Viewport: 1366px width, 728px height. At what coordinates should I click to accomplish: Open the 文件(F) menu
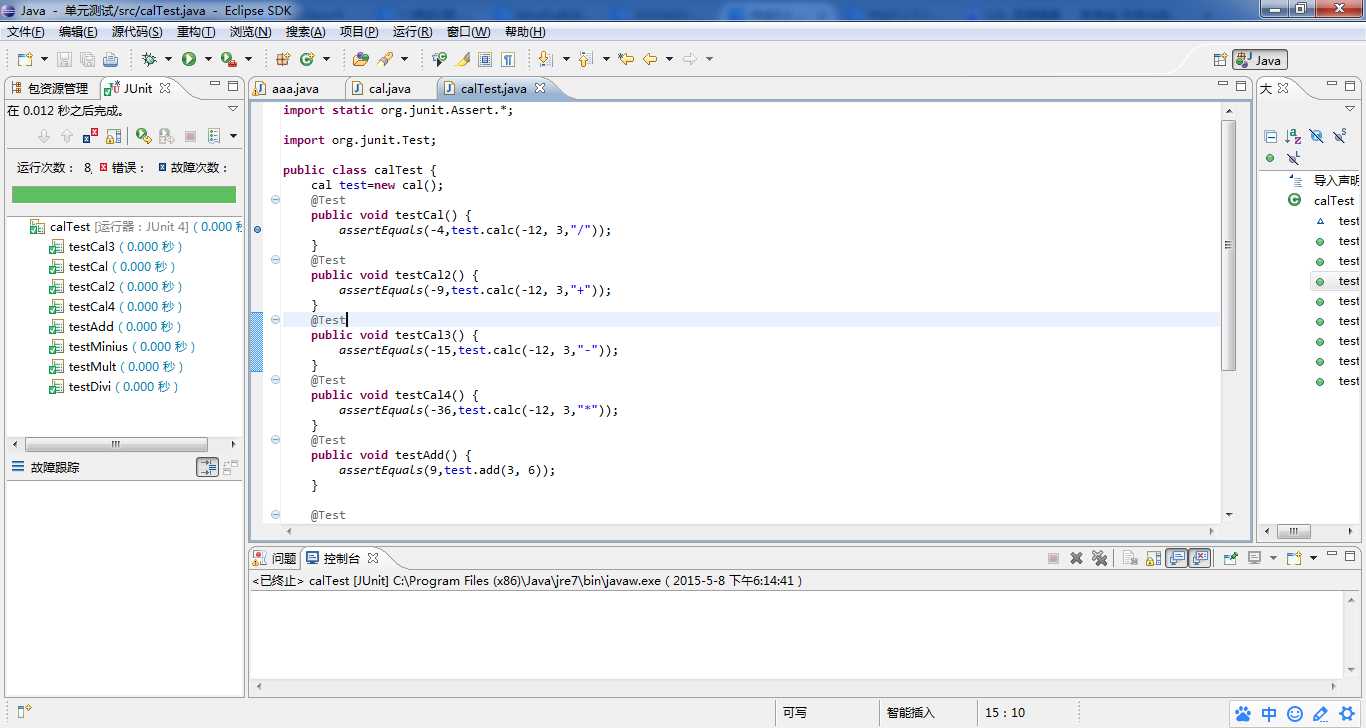point(26,32)
